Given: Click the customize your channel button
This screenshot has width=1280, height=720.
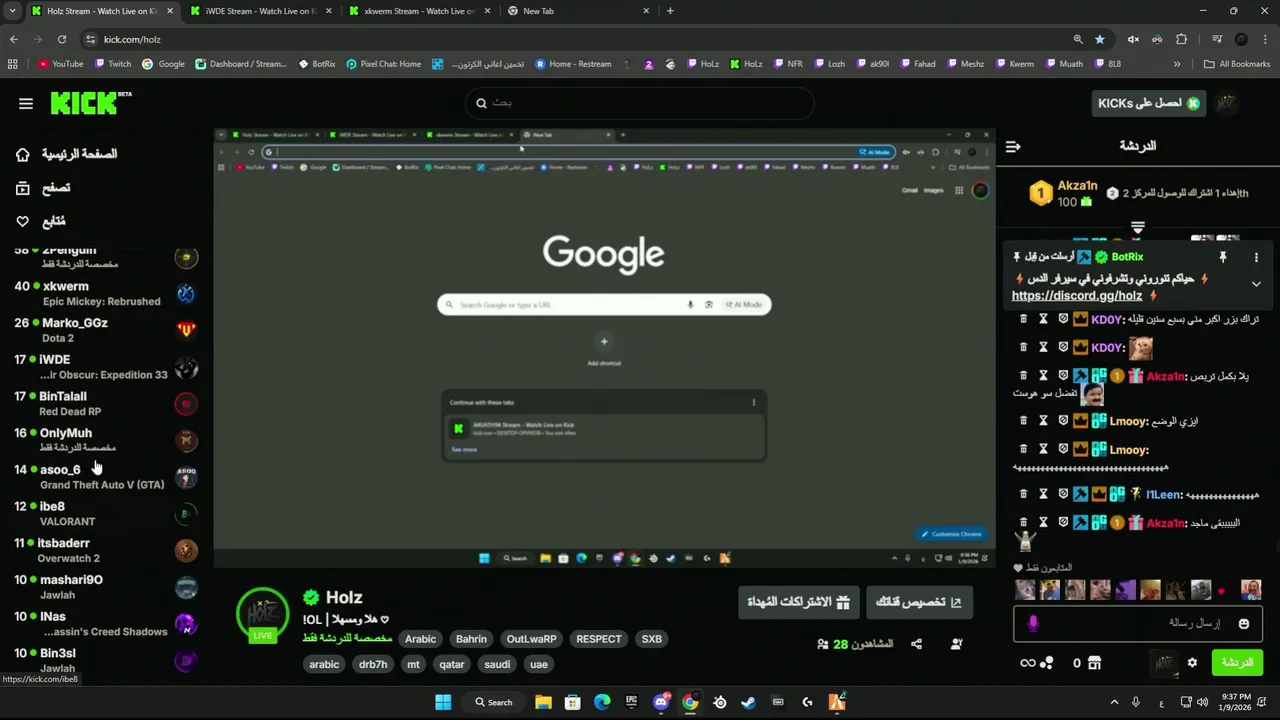Looking at the screenshot, I should click(x=919, y=602).
